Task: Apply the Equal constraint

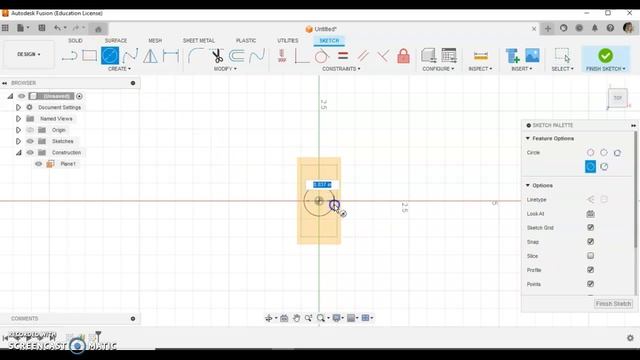Action: [343, 56]
